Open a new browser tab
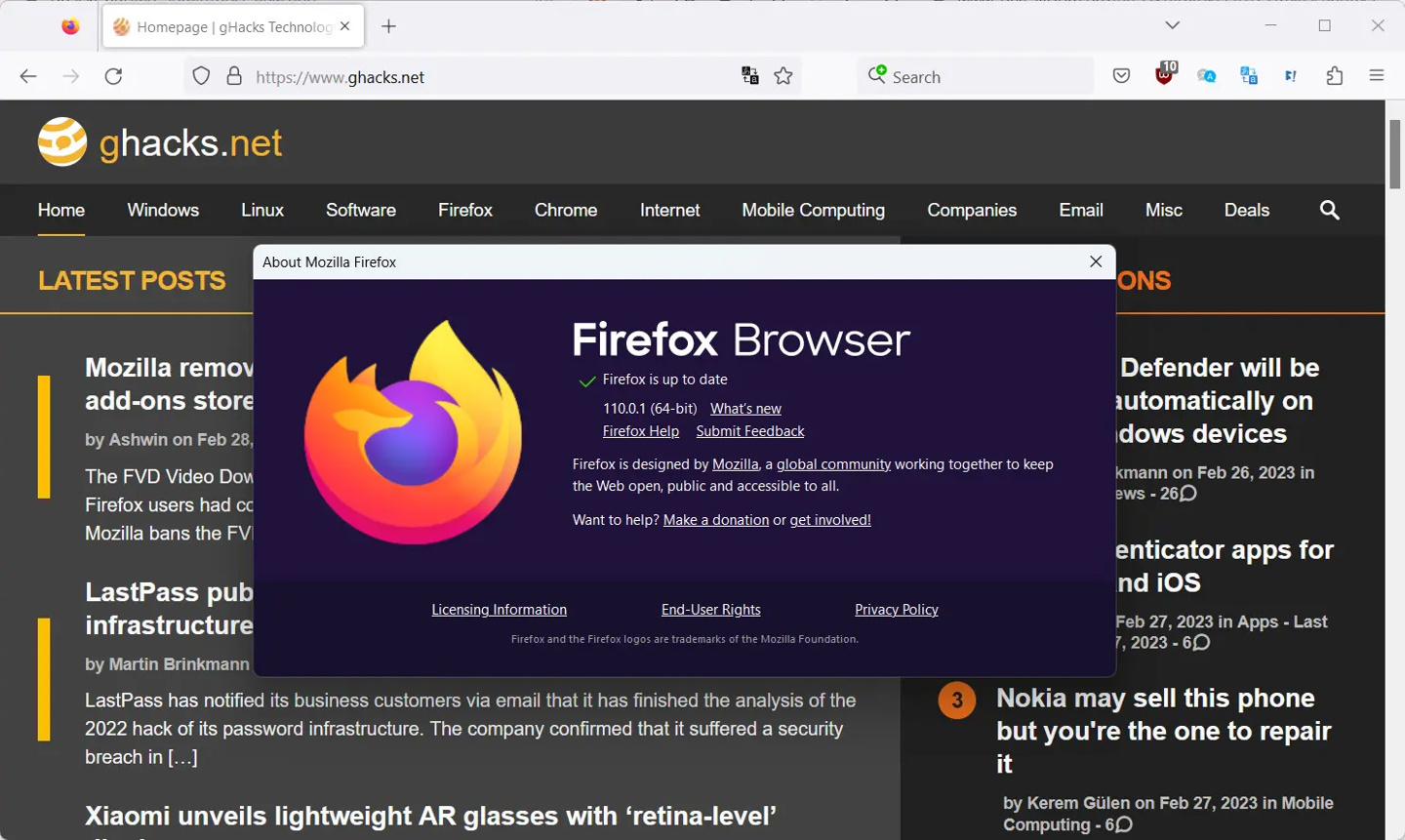 (x=388, y=26)
